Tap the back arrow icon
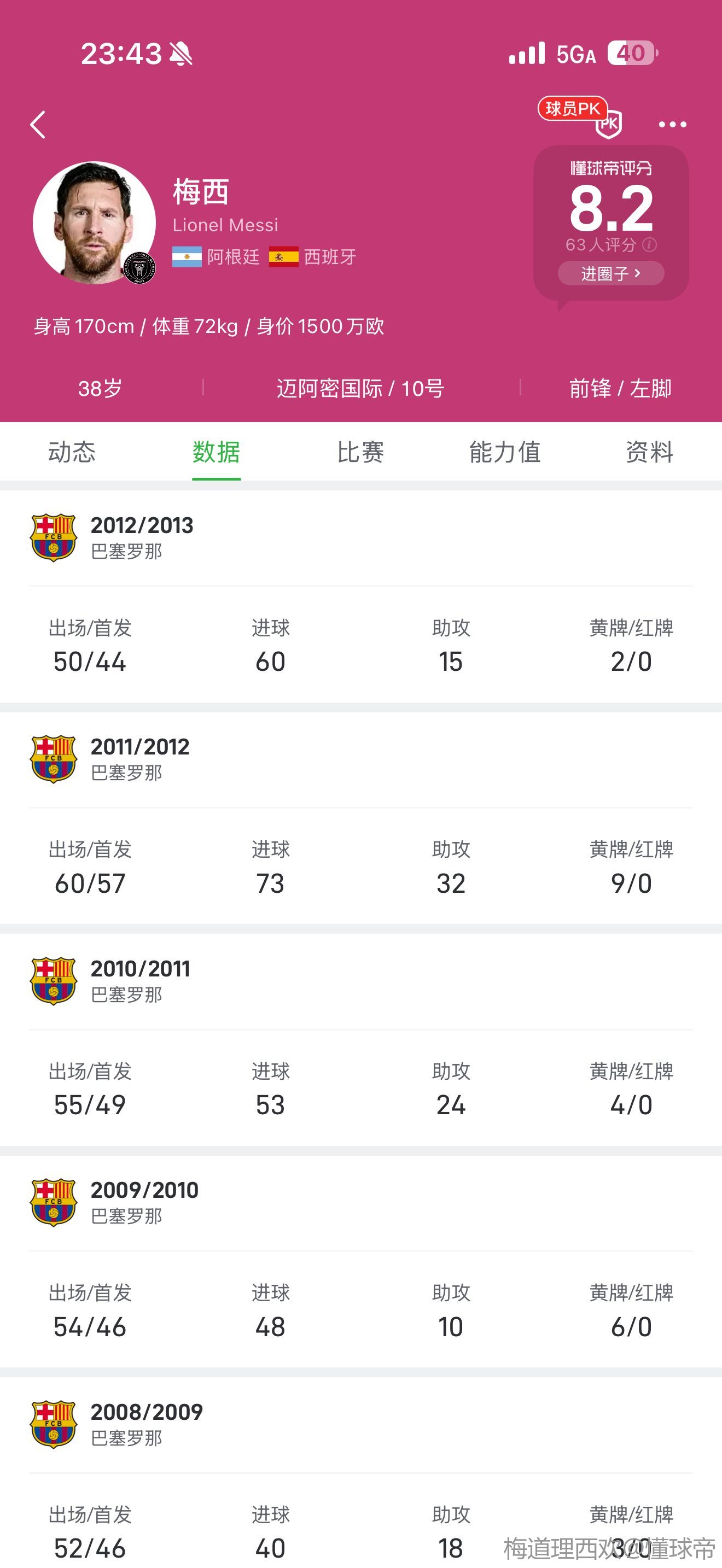This screenshot has height=1568, width=722. (38, 125)
